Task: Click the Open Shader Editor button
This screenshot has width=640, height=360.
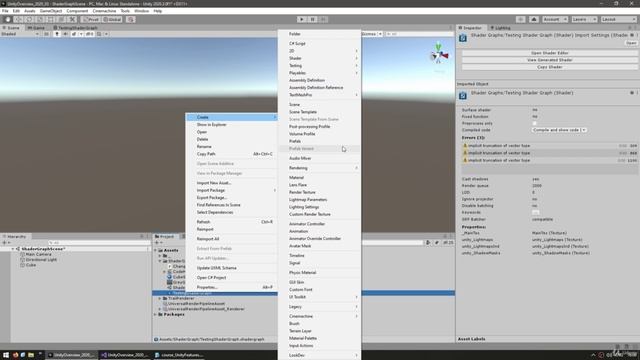Action: click(x=549, y=53)
